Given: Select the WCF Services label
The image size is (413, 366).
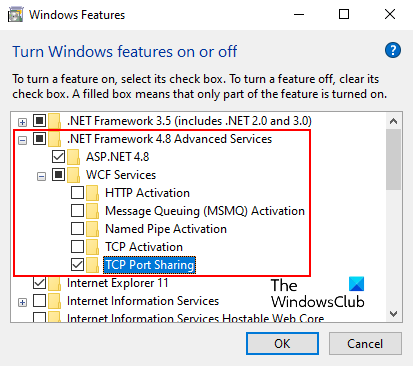Looking at the screenshot, I should point(121,175).
